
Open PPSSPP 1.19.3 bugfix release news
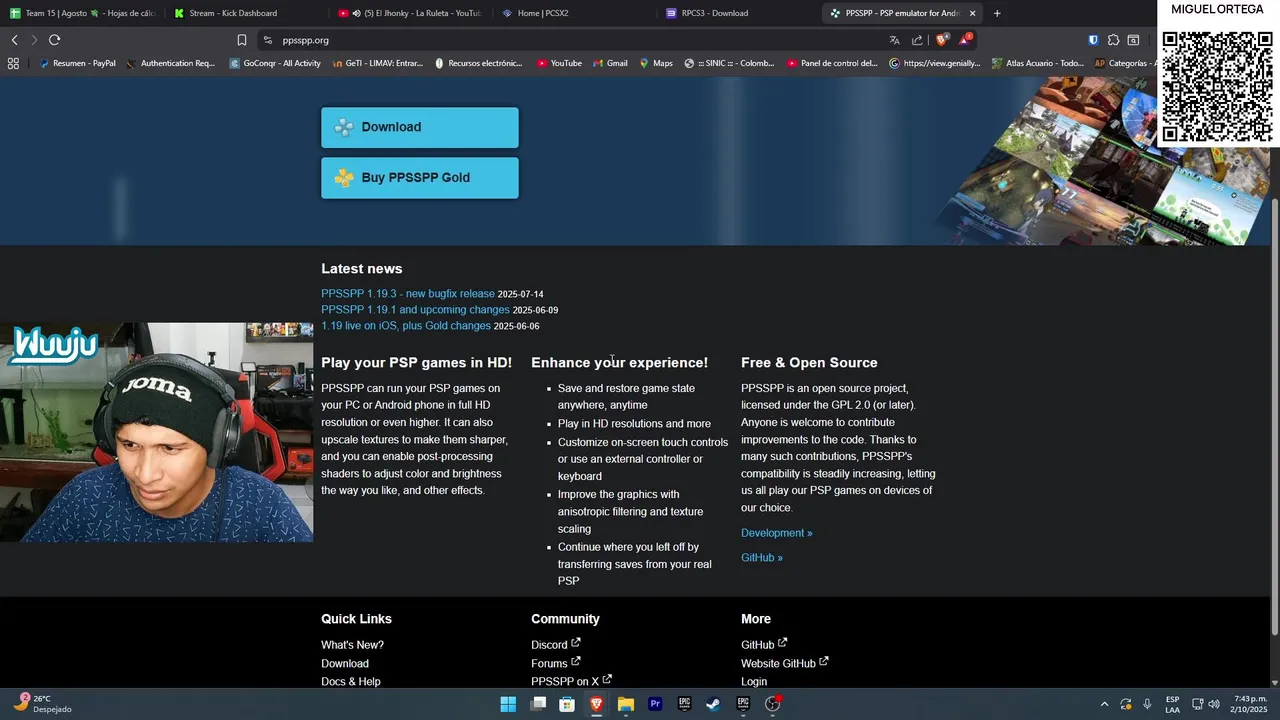[x=408, y=294]
